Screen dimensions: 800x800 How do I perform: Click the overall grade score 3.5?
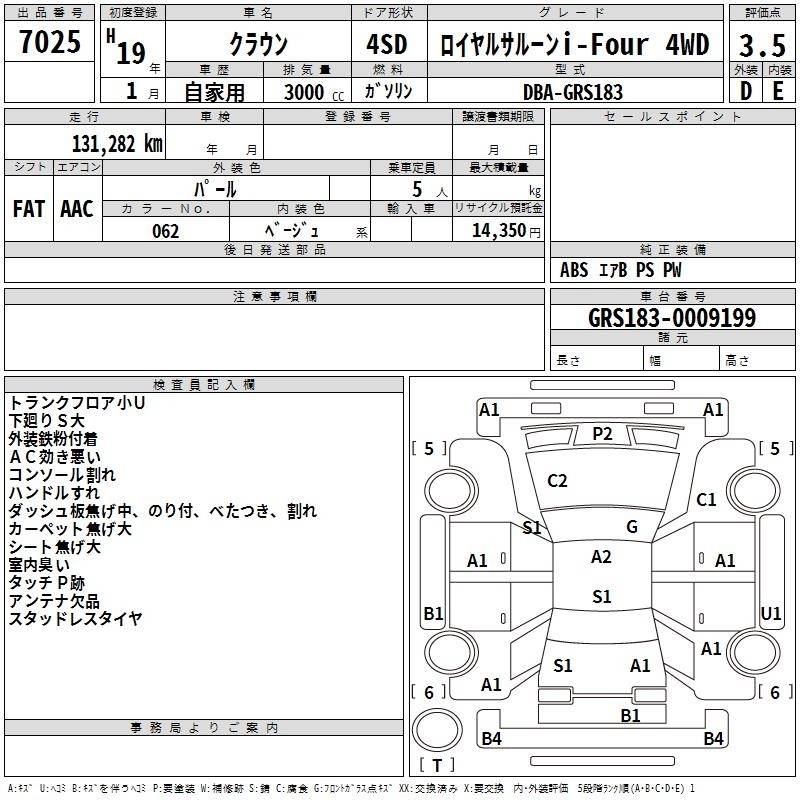click(761, 45)
